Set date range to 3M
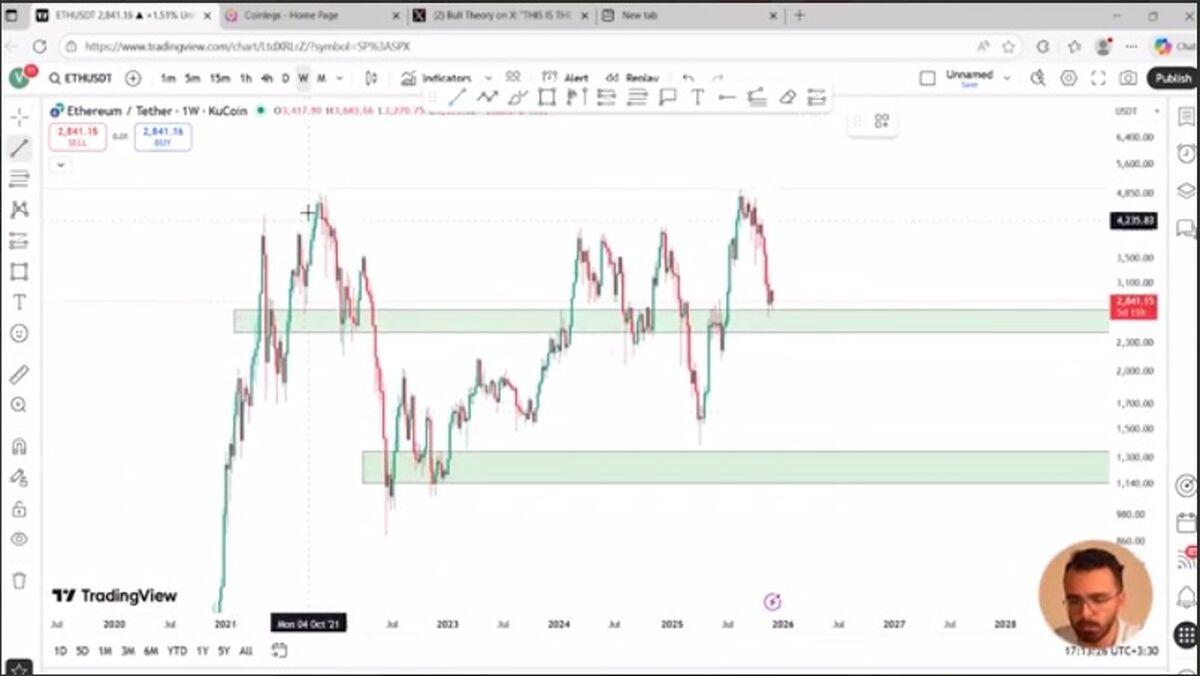1200x676 pixels. coord(128,651)
